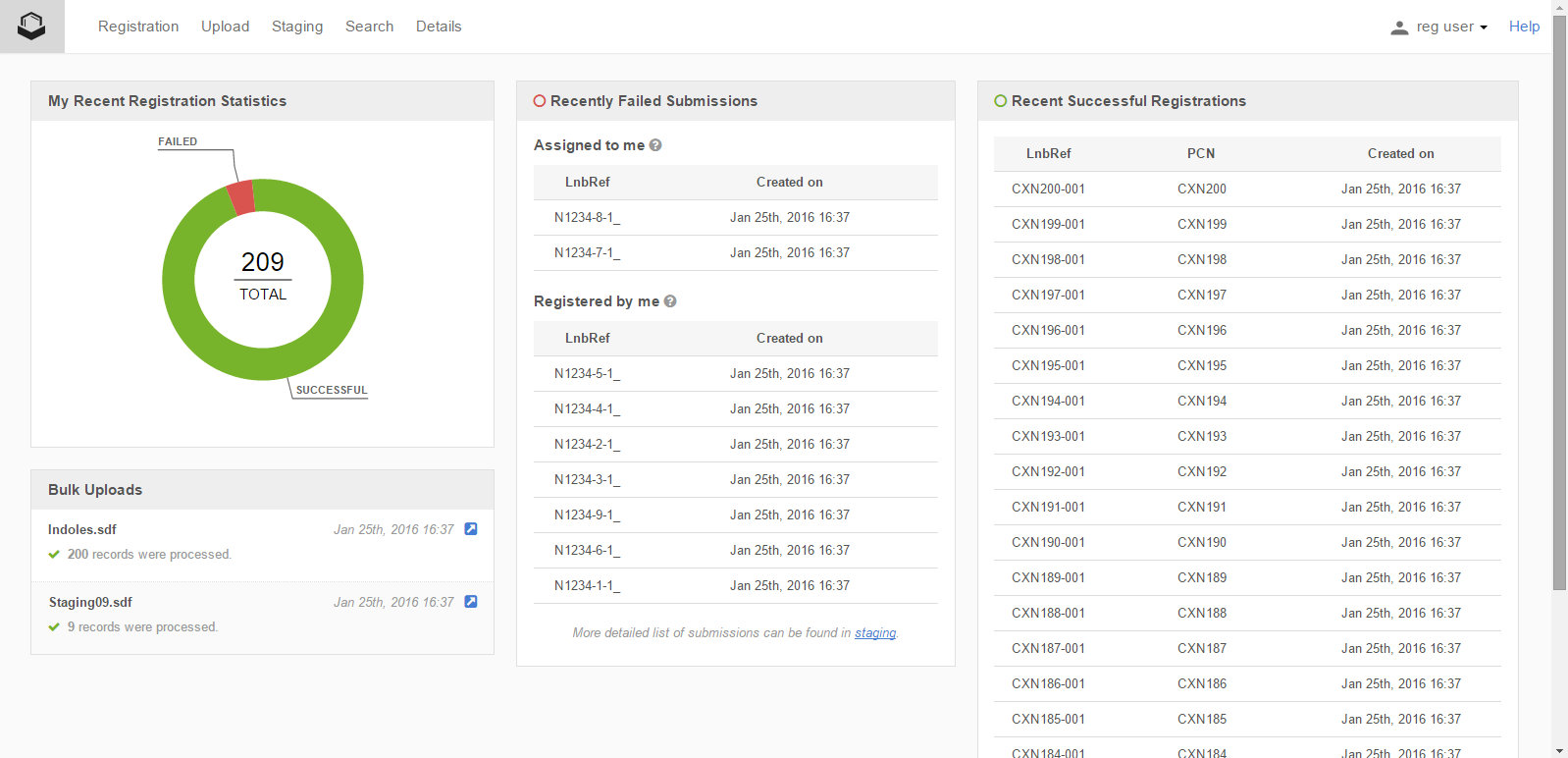The height and width of the screenshot is (758, 1568).
Task: Click the PCN column header
Action: pyautogui.click(x=1201, y=153)
